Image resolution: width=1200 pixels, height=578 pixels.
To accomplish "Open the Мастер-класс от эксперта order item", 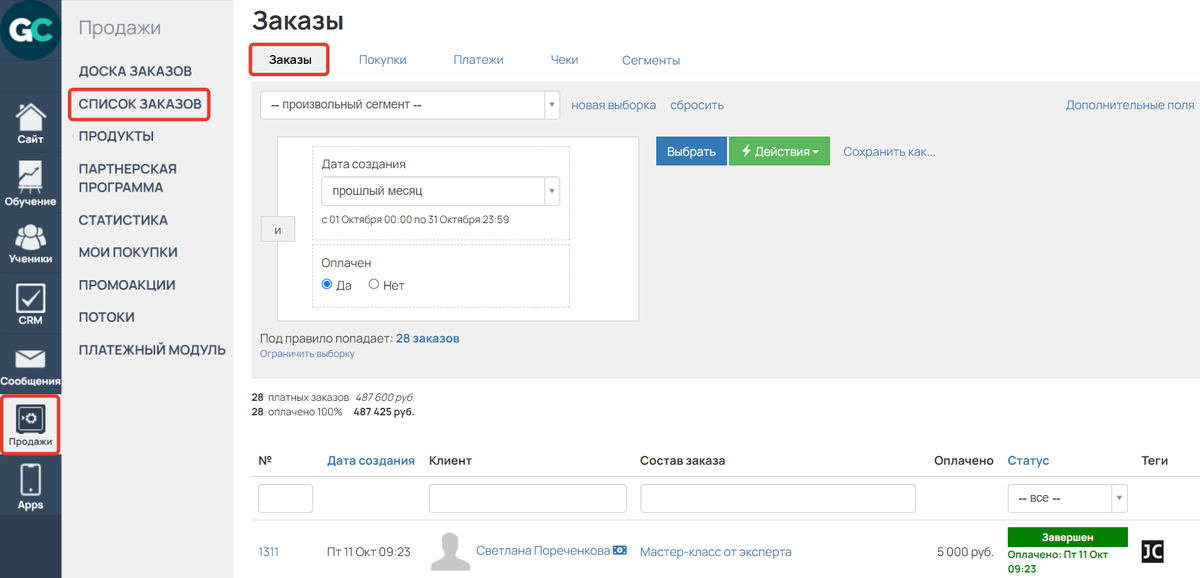I will pyautogui.click(x=716, y=551).
